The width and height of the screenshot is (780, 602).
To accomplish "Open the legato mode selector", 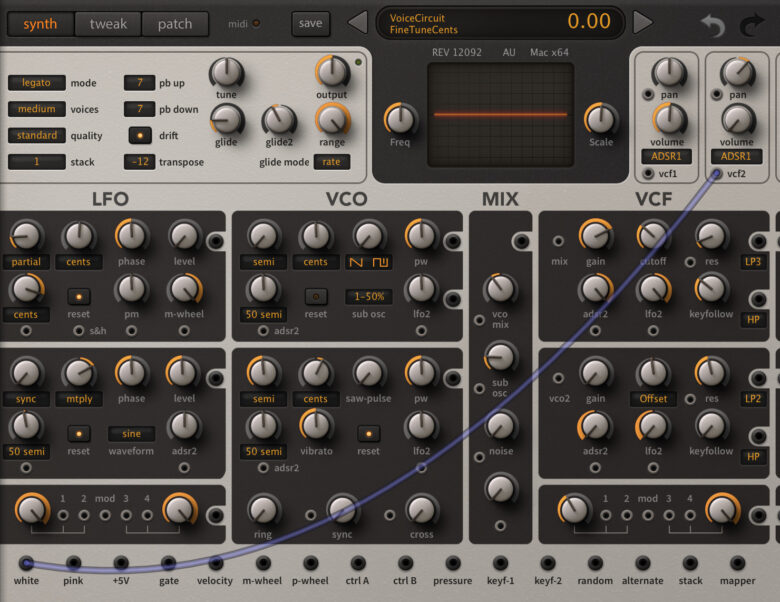I will [36, 83].
